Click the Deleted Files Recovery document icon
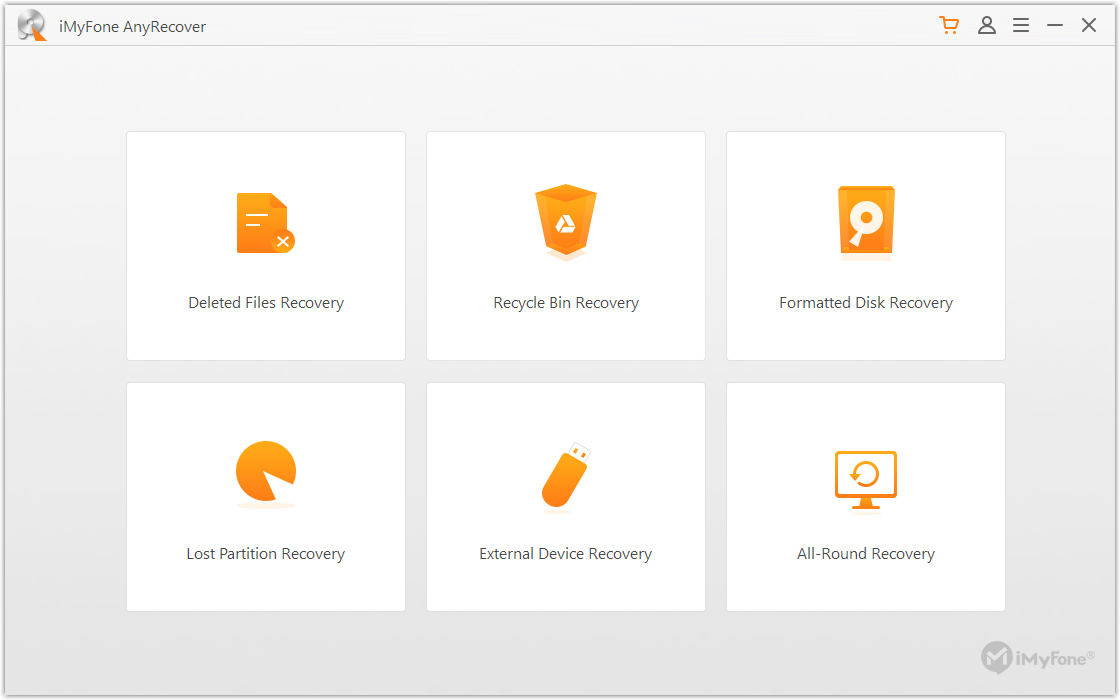 pyautogui.click(x=265, y=223)
